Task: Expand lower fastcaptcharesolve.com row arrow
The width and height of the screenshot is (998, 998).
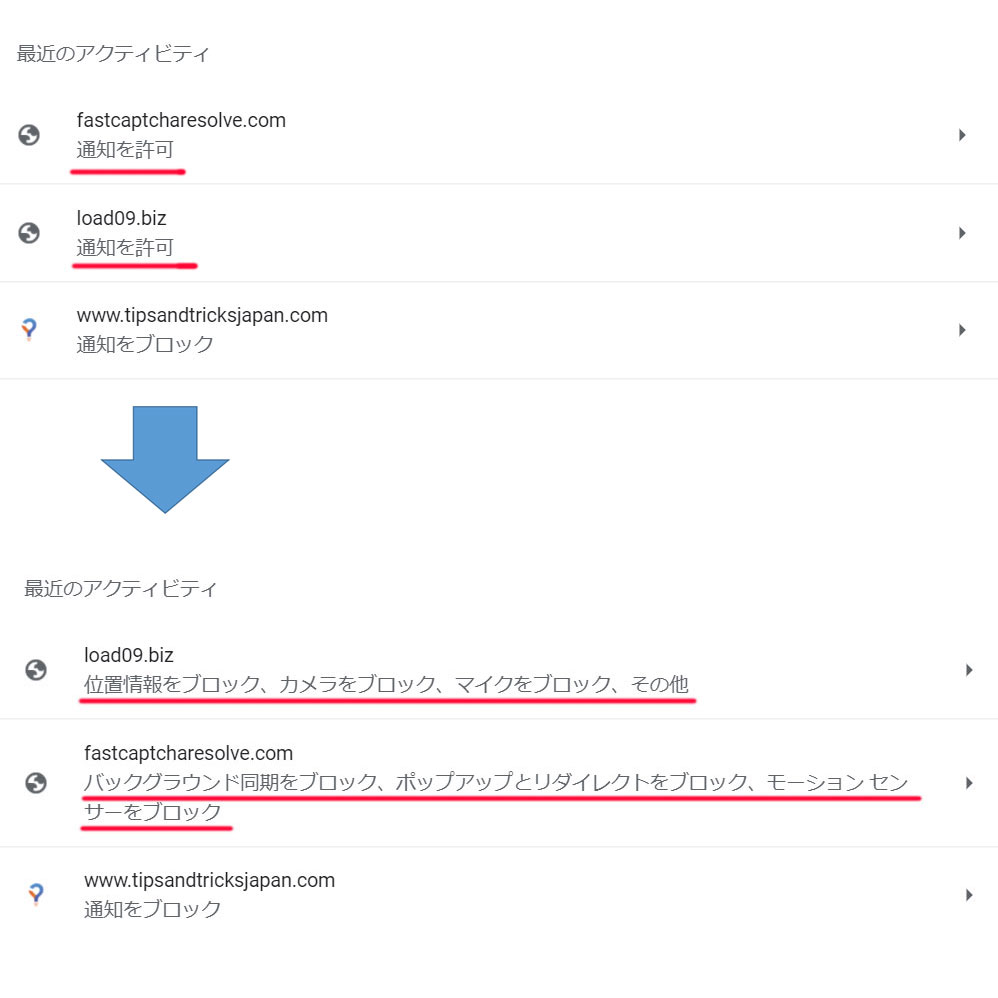Action: tap(969, 782)
